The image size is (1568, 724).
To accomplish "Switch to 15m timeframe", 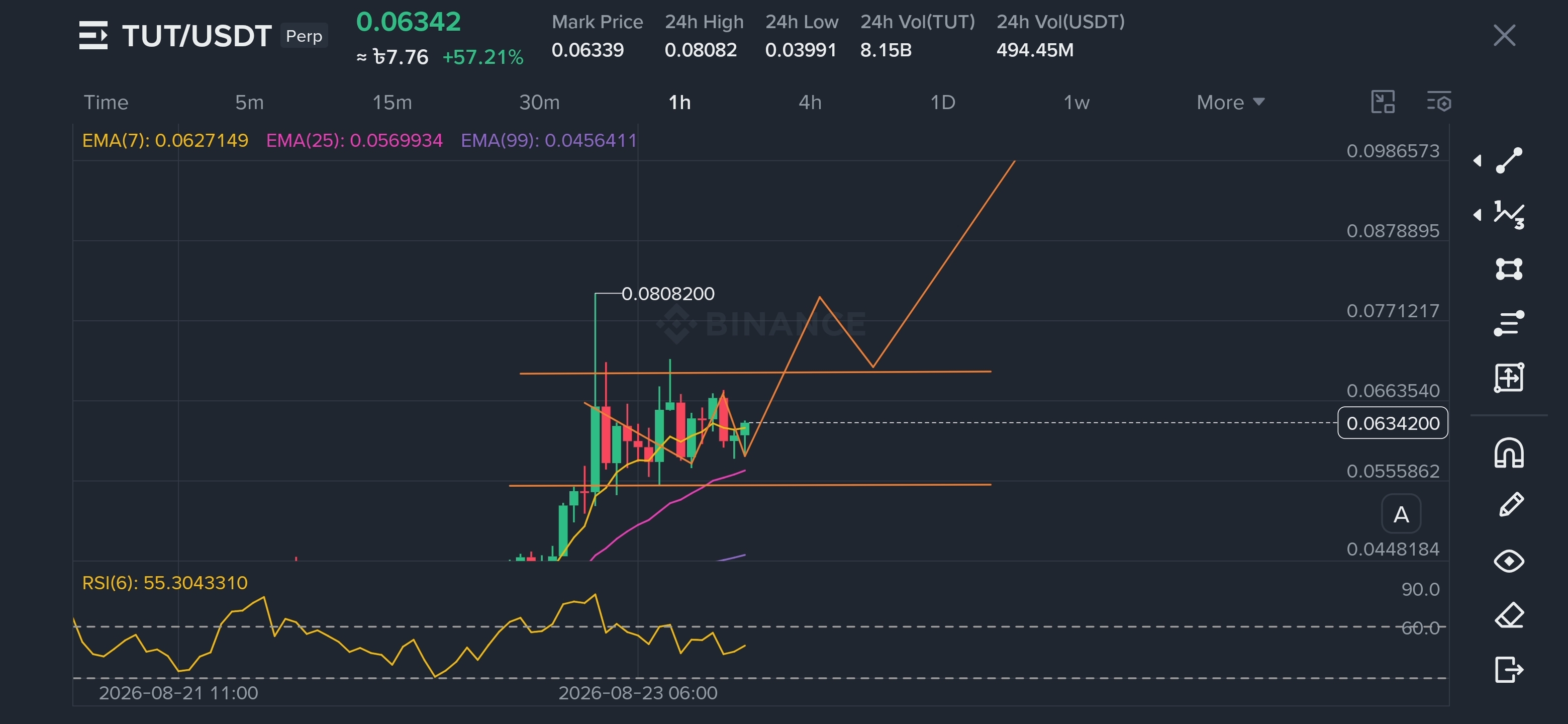I will tap(392, 102).
